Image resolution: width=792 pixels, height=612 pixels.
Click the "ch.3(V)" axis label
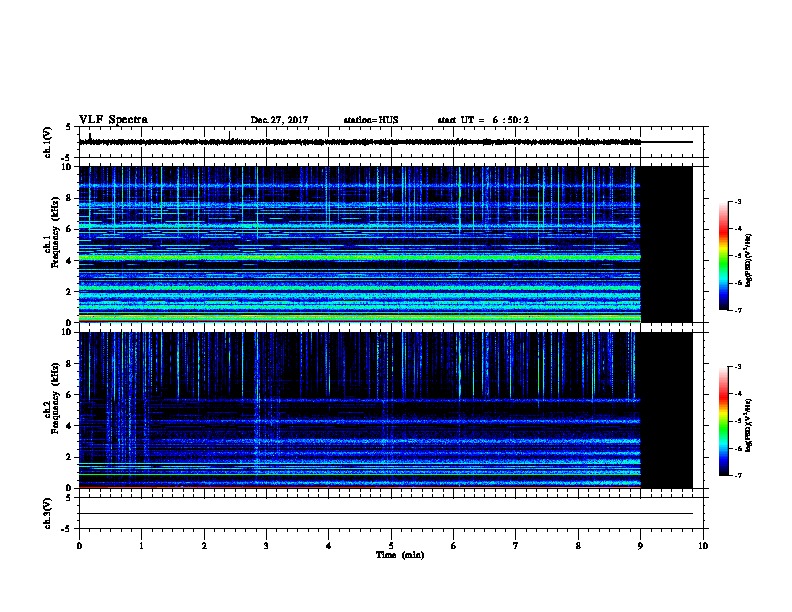pos(47,513)
